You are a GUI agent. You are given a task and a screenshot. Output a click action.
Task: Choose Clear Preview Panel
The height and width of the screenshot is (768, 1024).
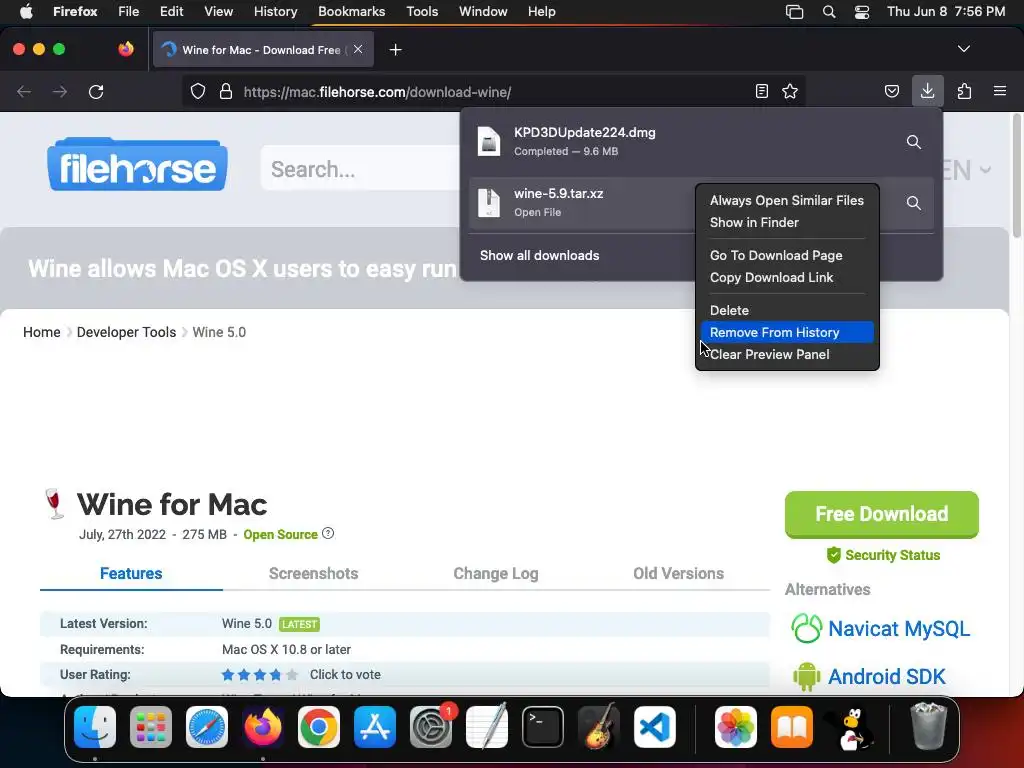point(787,355)
